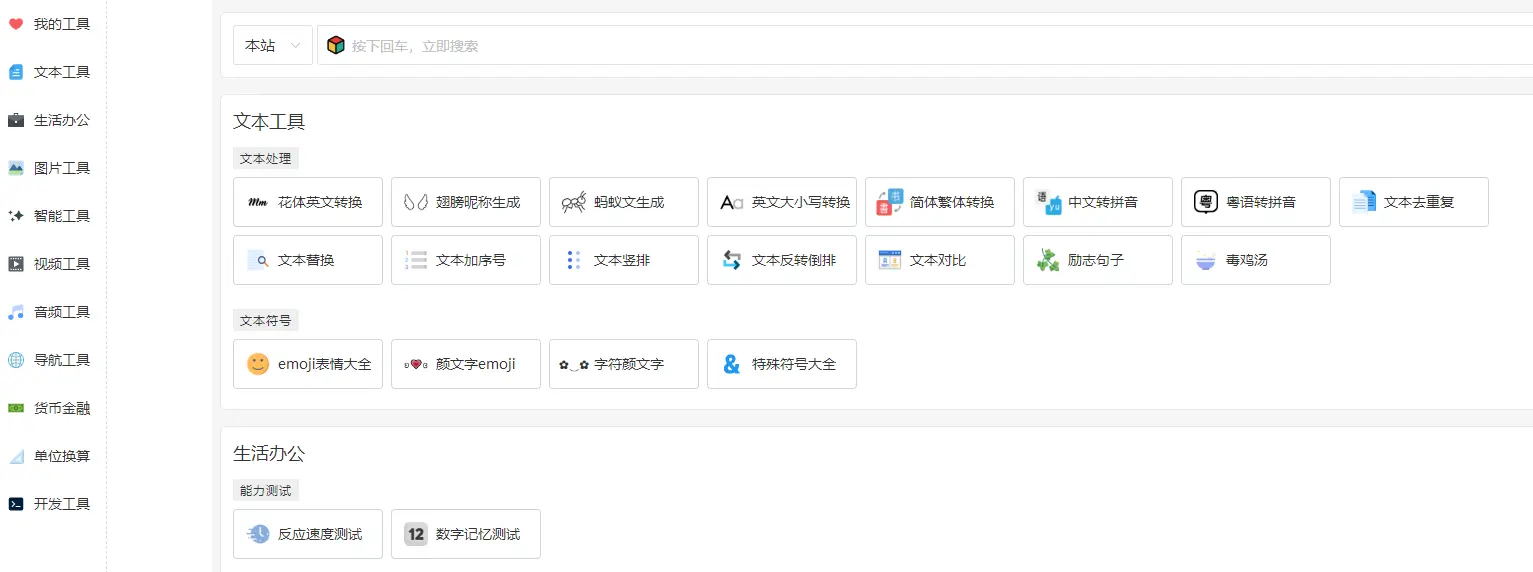The image size is (1533, 572).
Task: Open 视频工具 sidebar category
Action: tap(62, 264)
